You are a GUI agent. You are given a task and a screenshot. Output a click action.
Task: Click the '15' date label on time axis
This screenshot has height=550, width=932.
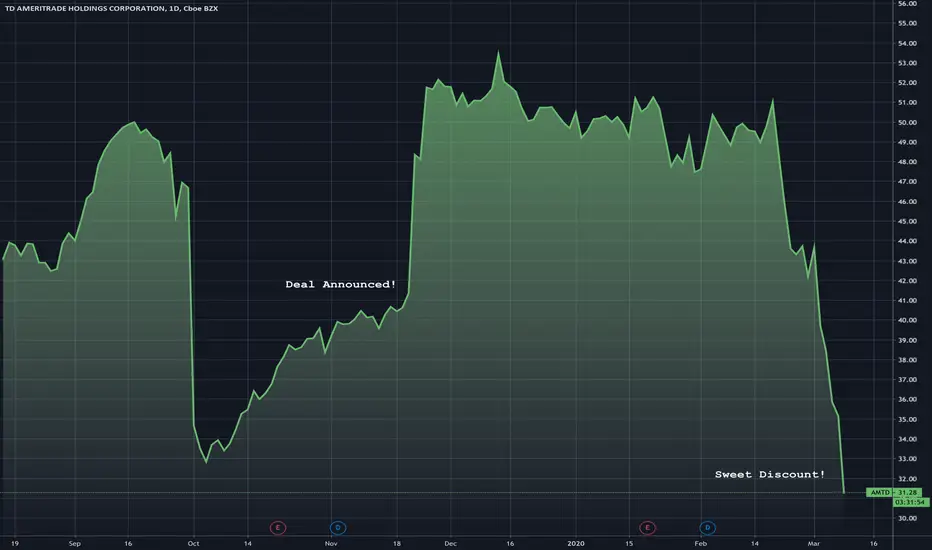tap(629, 543)
